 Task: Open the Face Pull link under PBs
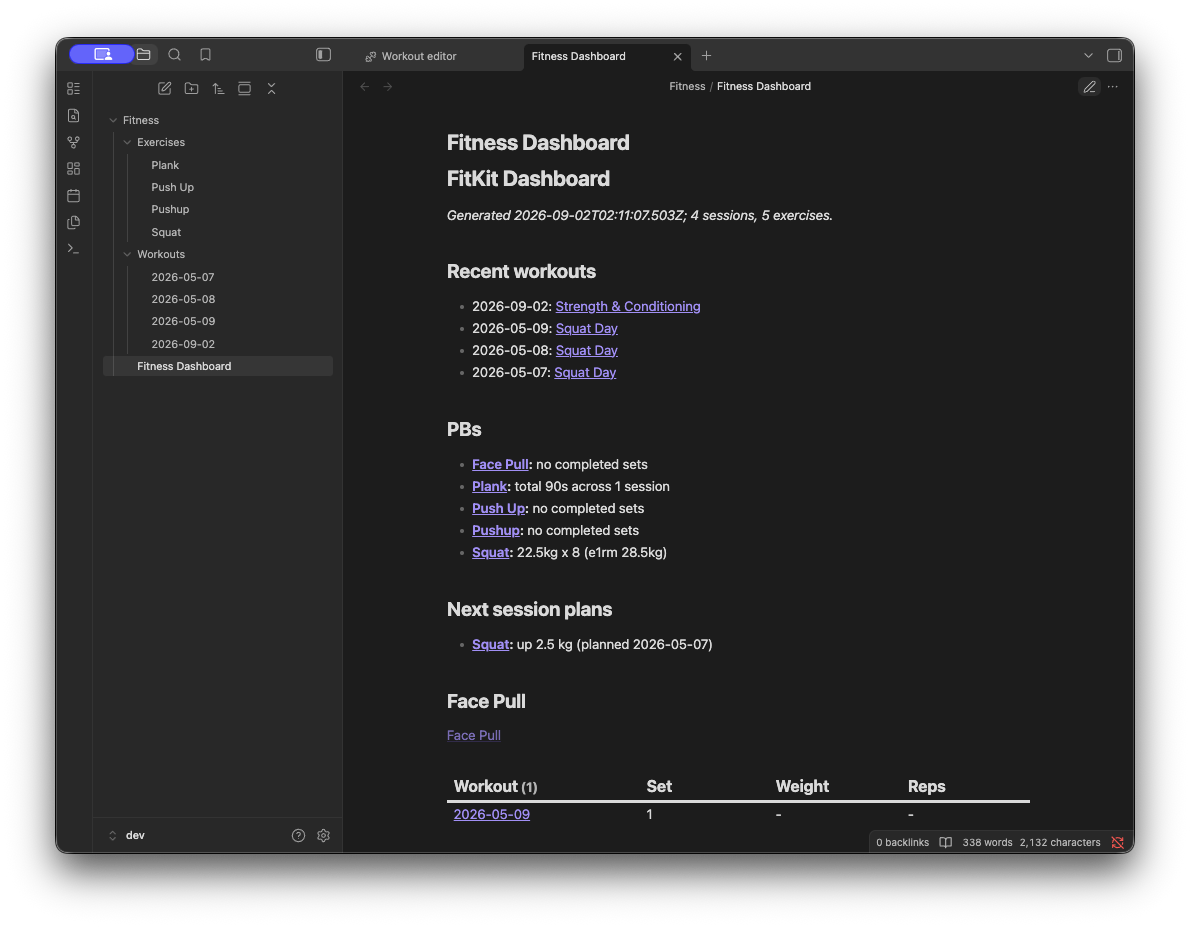coord(500,464)
